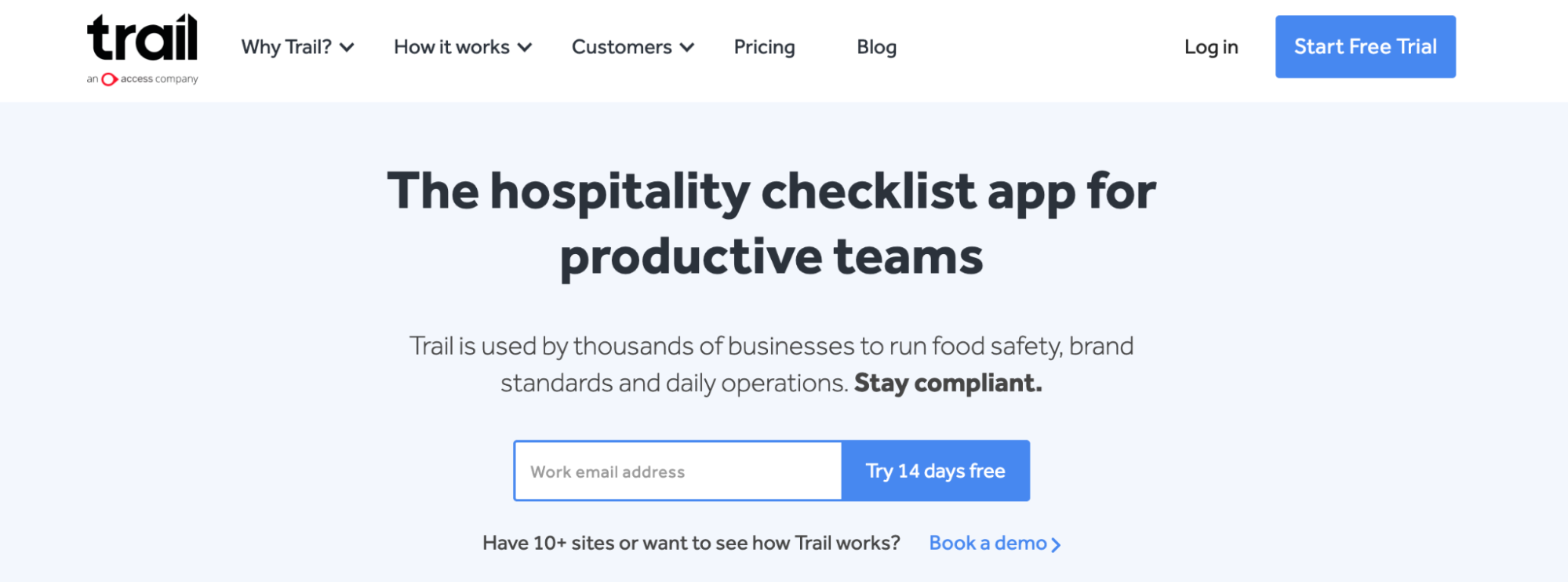Click the Try 14 days free button
Screen dimensions: 1568x582
936,471
